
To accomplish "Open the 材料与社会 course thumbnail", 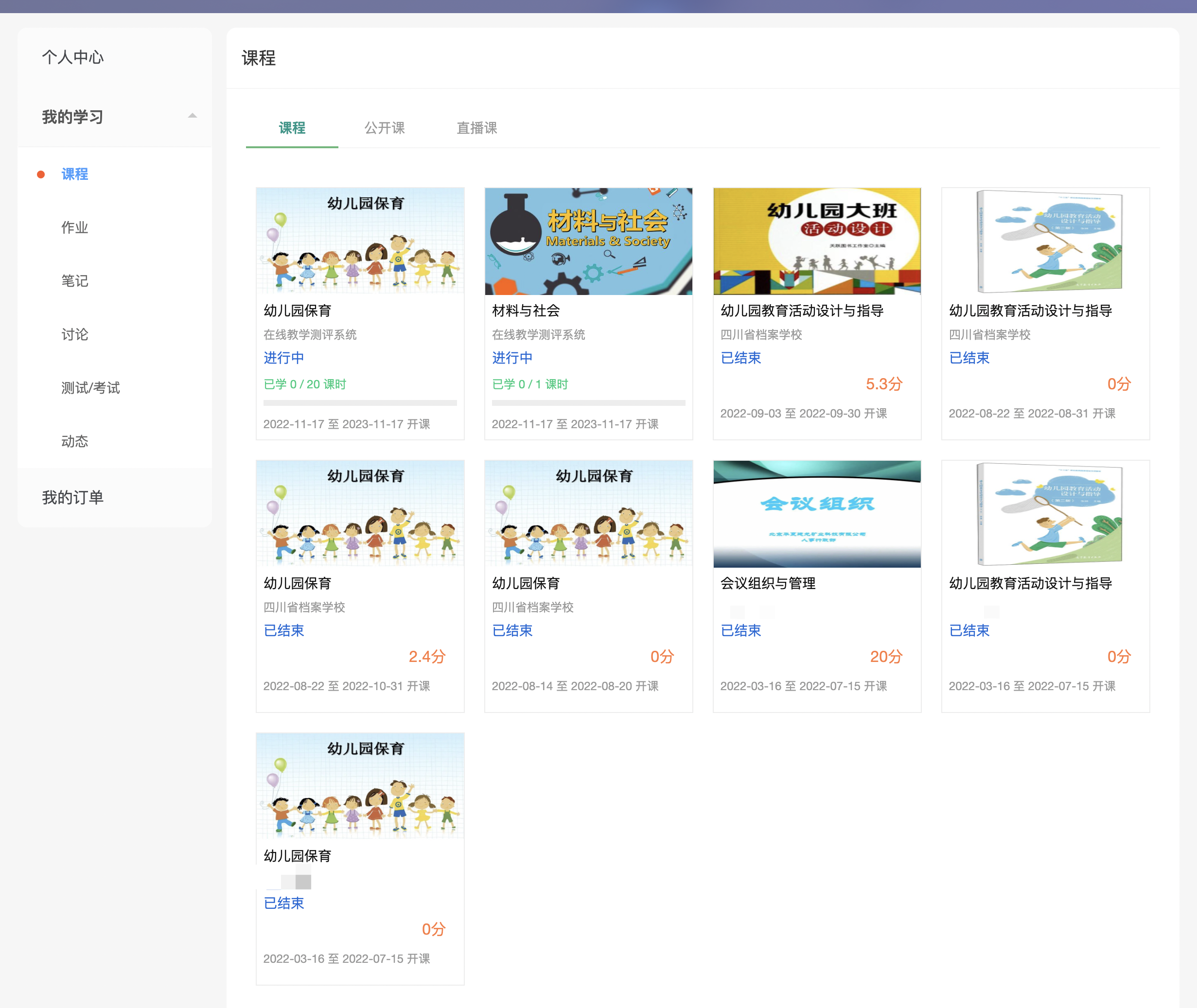I will coord(588,241).
